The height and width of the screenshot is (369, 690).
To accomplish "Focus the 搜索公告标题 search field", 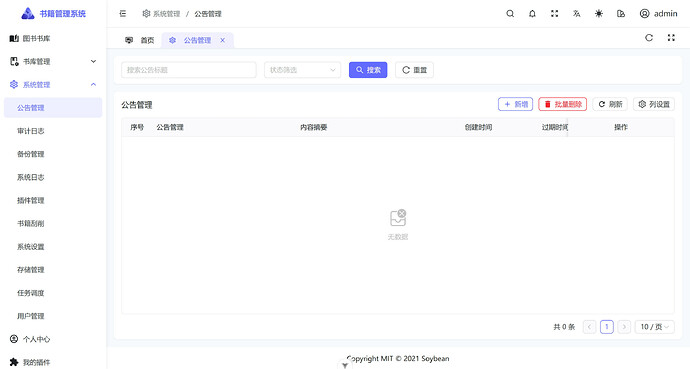I will 189,70.
